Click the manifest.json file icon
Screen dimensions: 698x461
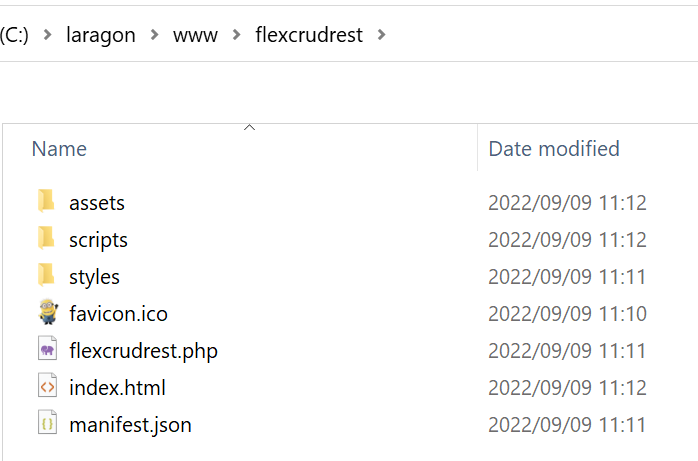click(47, 424)
